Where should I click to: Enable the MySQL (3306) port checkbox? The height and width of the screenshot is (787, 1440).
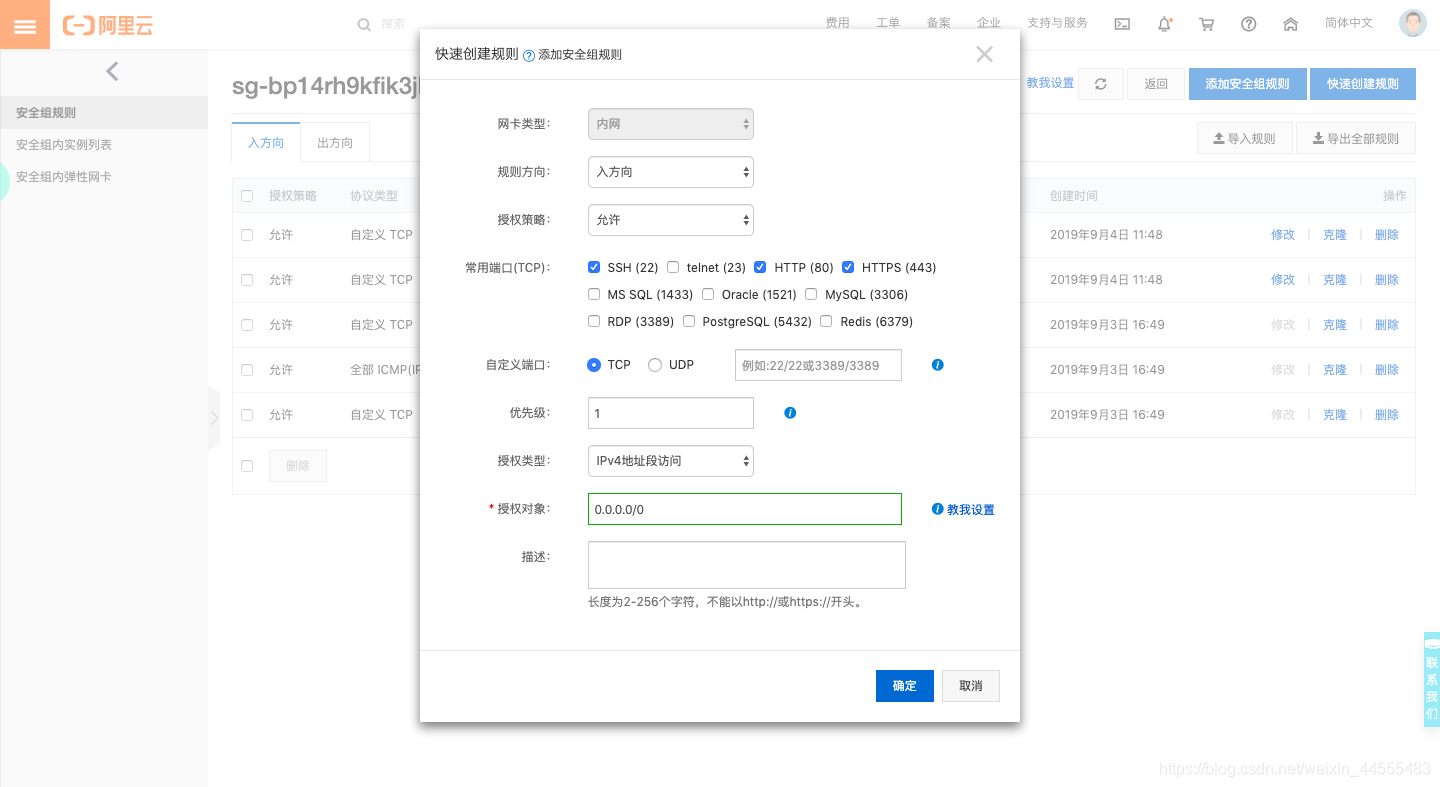[x=810, y=294]
